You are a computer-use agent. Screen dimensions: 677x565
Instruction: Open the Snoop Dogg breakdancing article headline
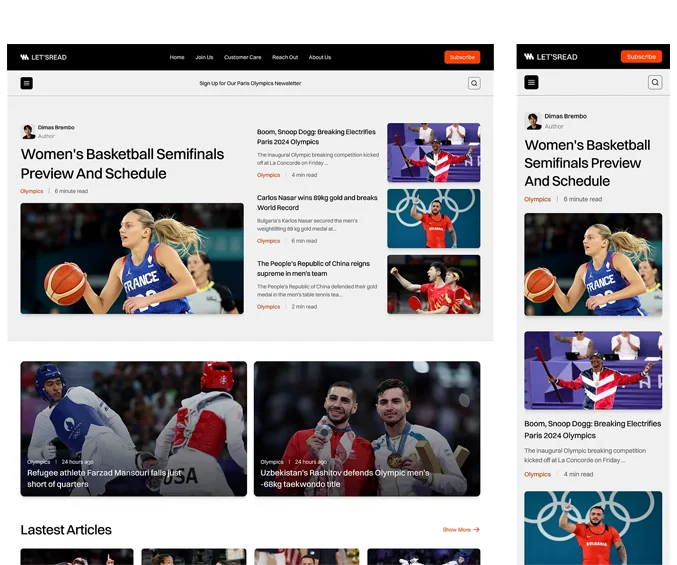pyautogui.click(x=316, y=137)
